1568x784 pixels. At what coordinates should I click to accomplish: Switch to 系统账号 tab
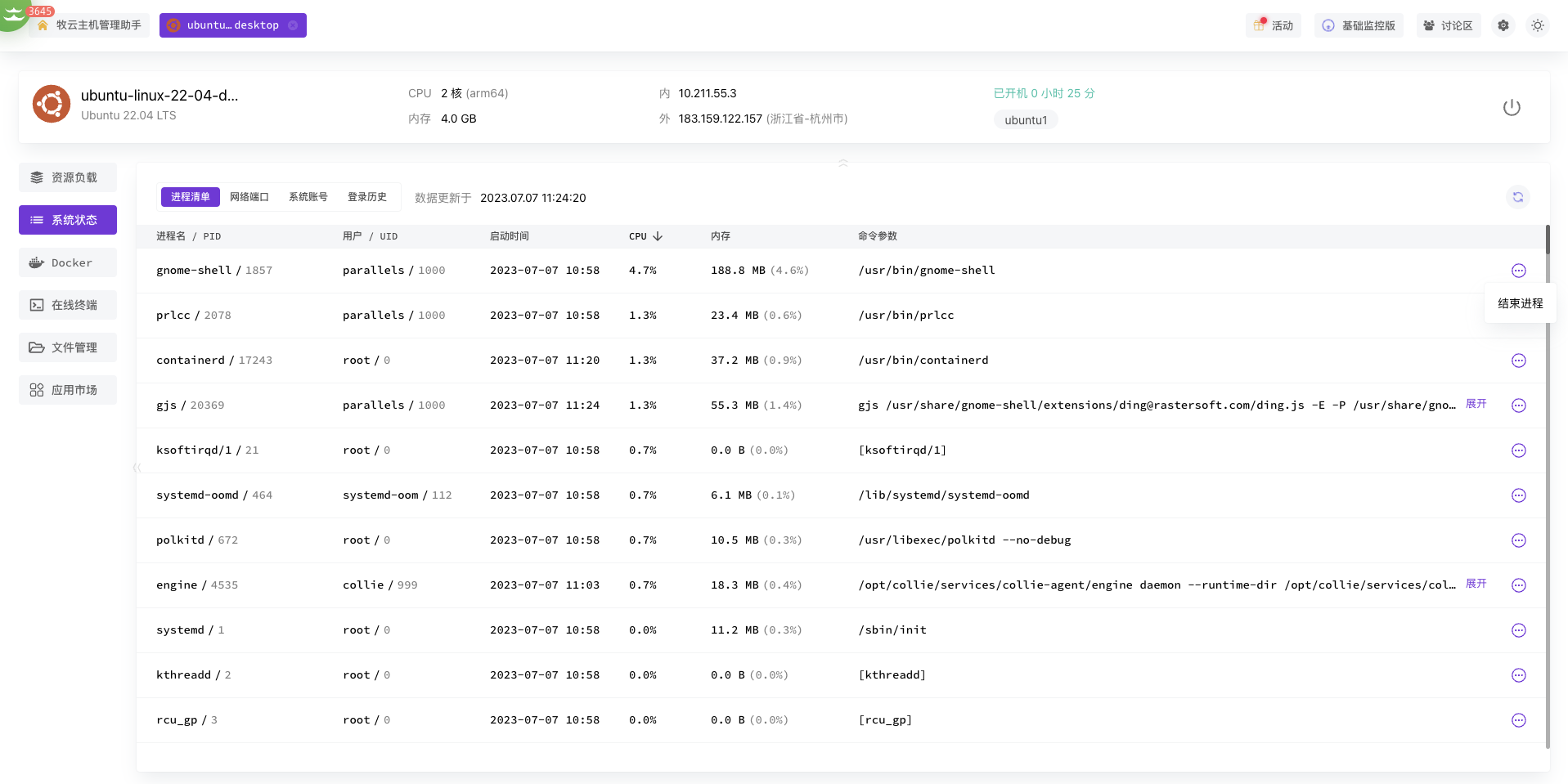[x=308, y=197]
